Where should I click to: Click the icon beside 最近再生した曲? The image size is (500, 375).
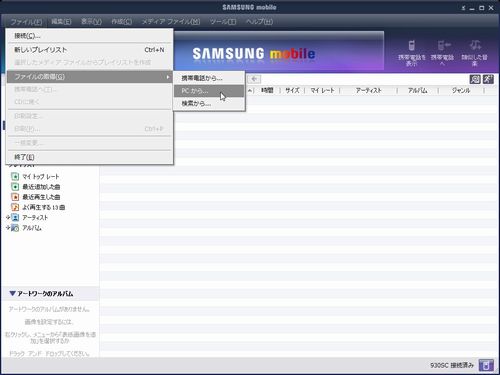pos(15,197)
